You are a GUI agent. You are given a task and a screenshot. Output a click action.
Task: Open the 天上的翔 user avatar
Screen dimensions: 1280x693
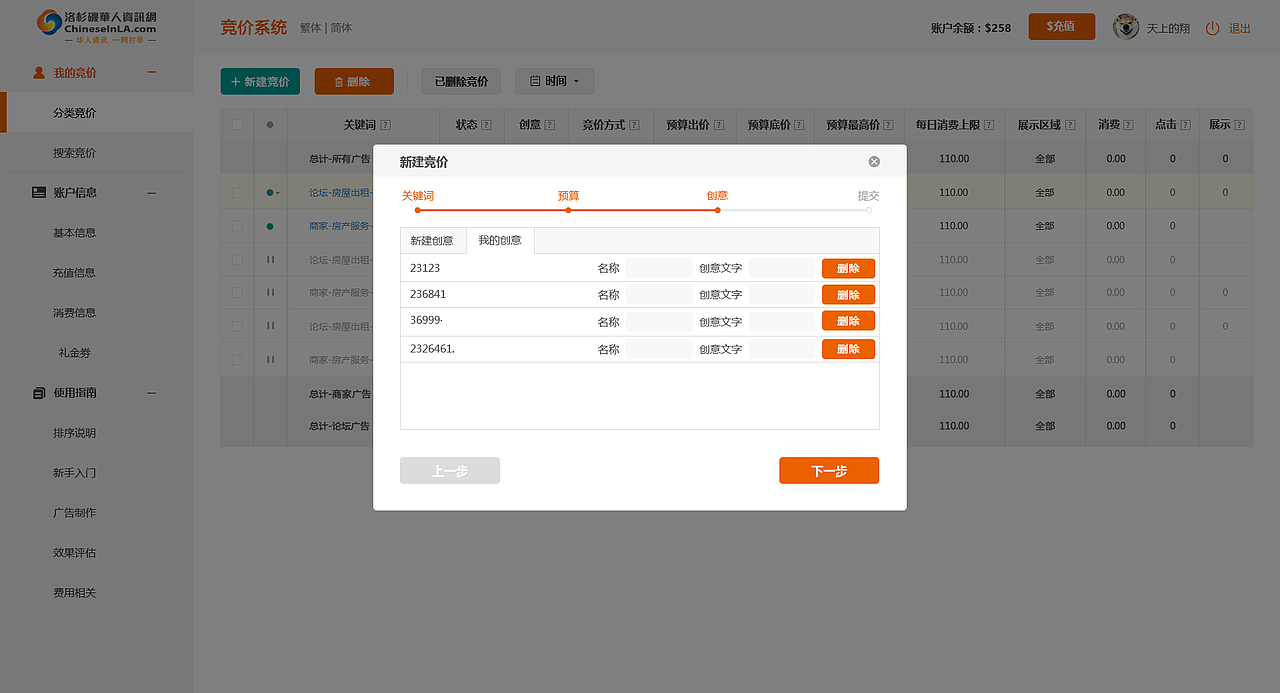[1125, 28]
